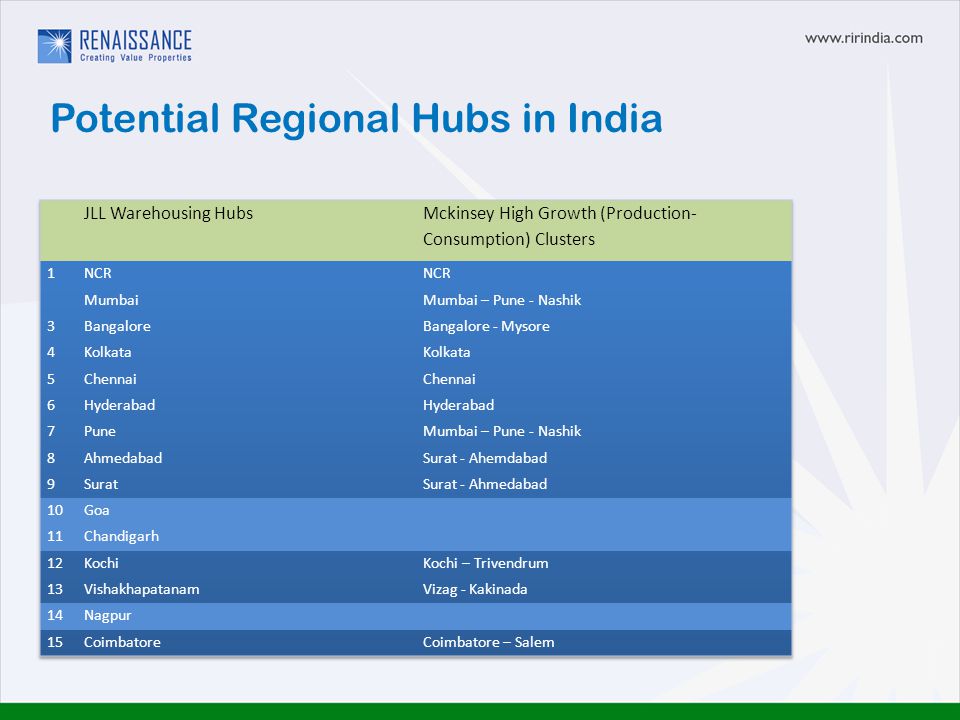Click the Creating Value Properties tagline

[136, 58]
